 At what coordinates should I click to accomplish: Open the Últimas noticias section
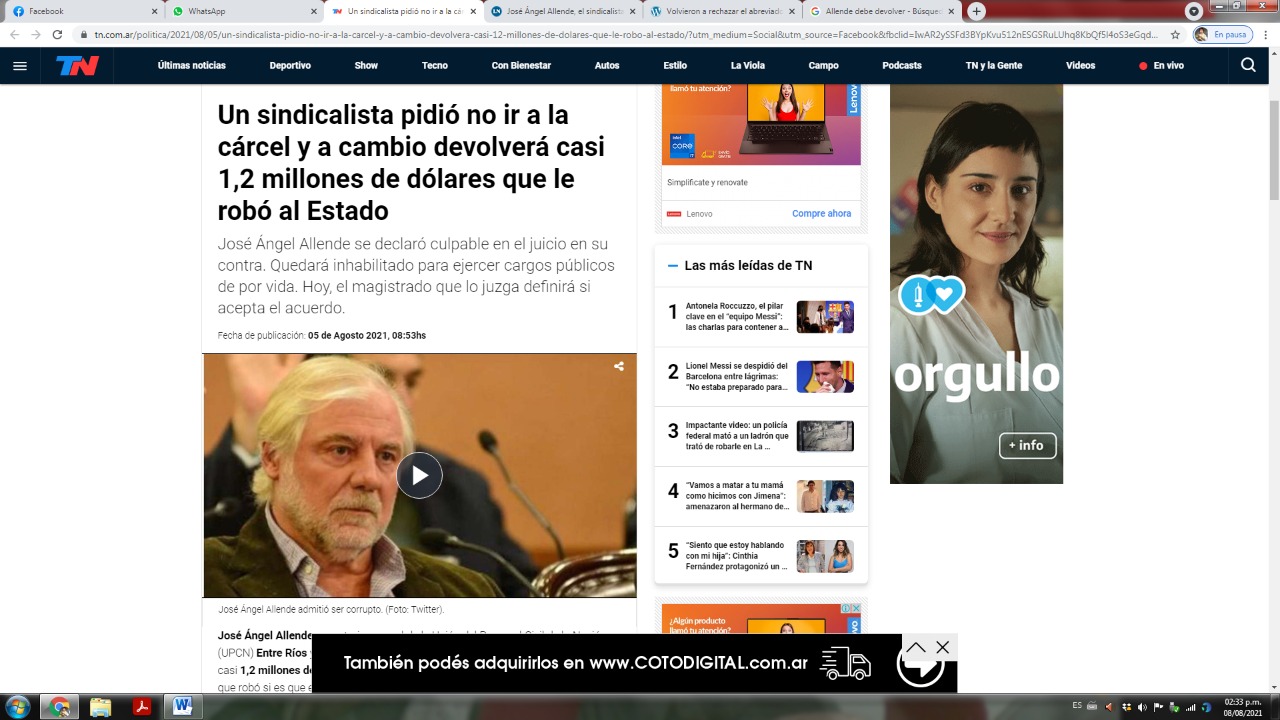click(191, 66)
